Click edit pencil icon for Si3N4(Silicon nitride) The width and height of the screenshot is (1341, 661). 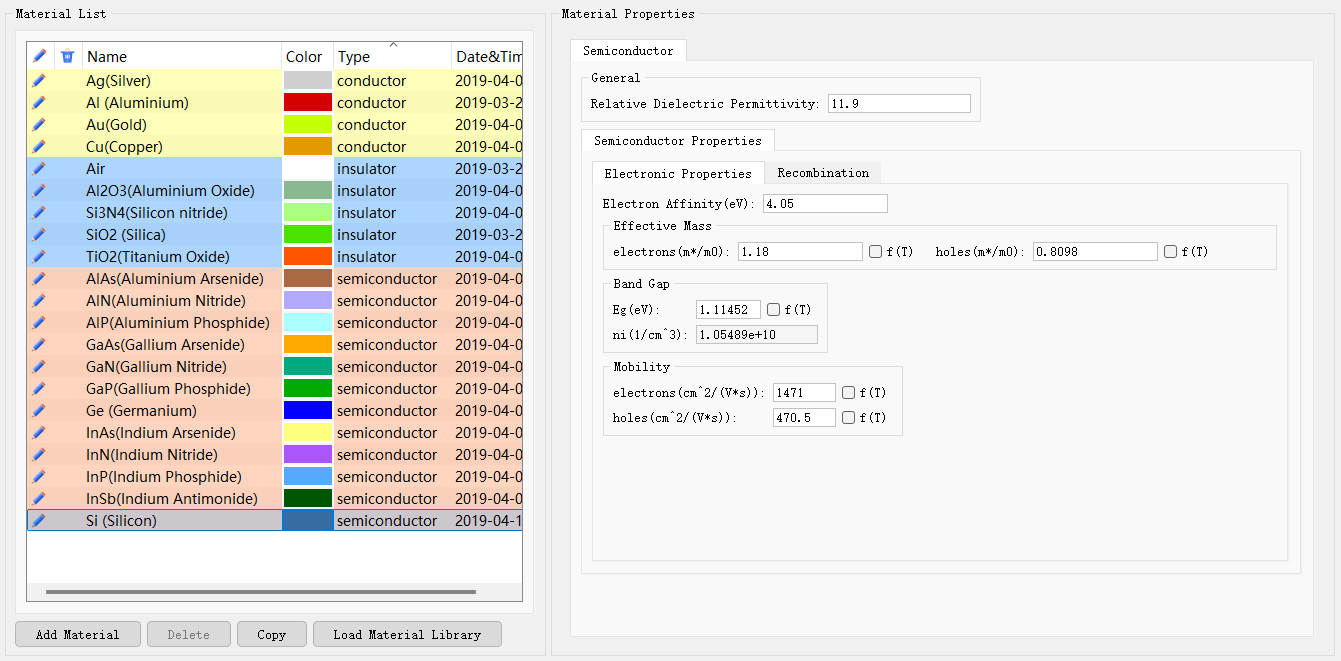pos(39,212)
